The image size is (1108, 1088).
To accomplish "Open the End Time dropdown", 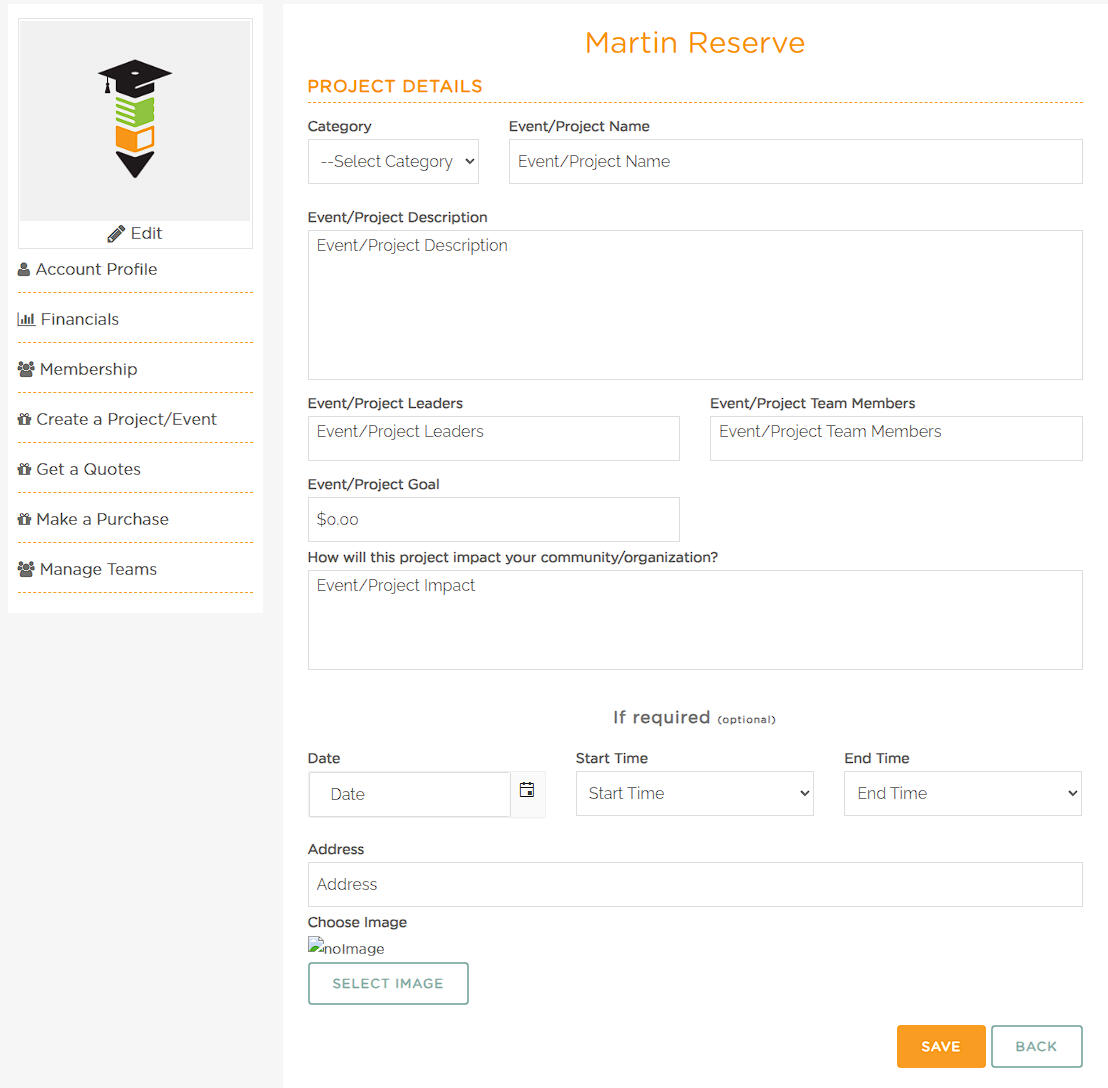I will click(x=962, y=793).
